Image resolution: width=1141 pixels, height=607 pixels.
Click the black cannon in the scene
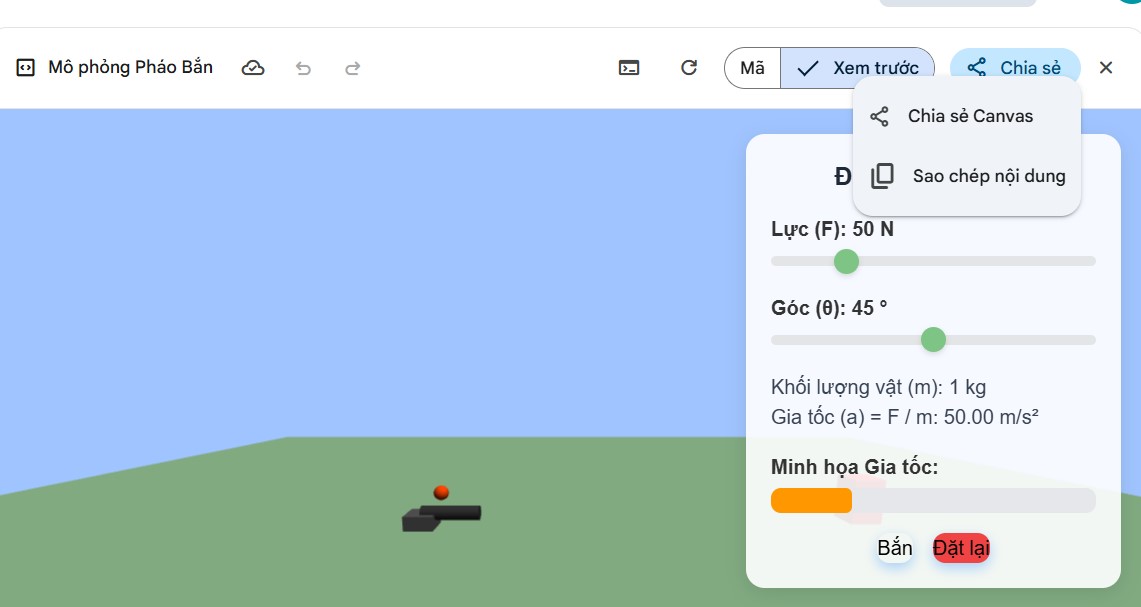[441, 517]
